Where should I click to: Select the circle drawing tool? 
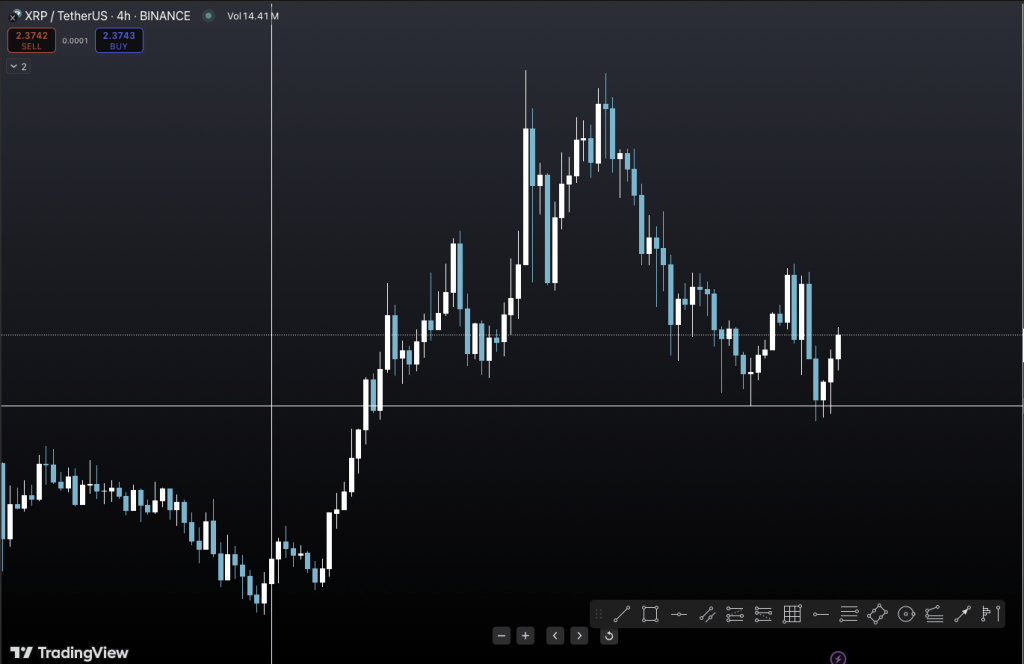(906, 614)
